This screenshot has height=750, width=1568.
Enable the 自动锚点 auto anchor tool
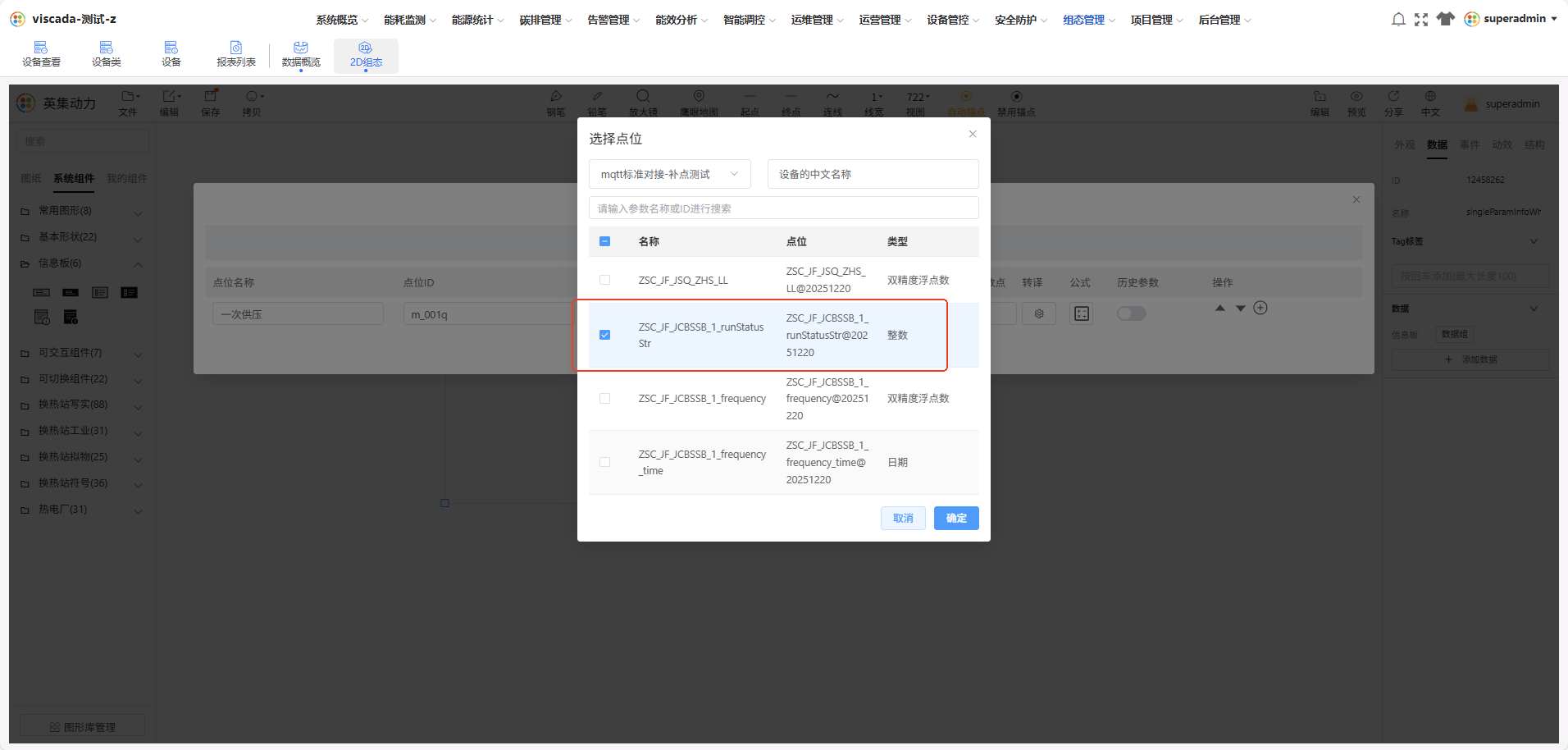966,103
